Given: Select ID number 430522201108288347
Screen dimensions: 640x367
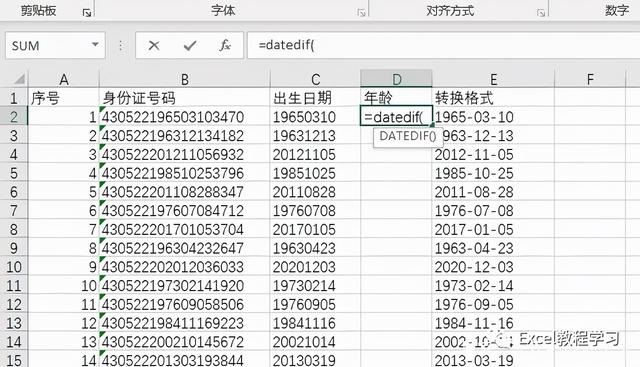Looking at the screenshot, I should [184, 192].
